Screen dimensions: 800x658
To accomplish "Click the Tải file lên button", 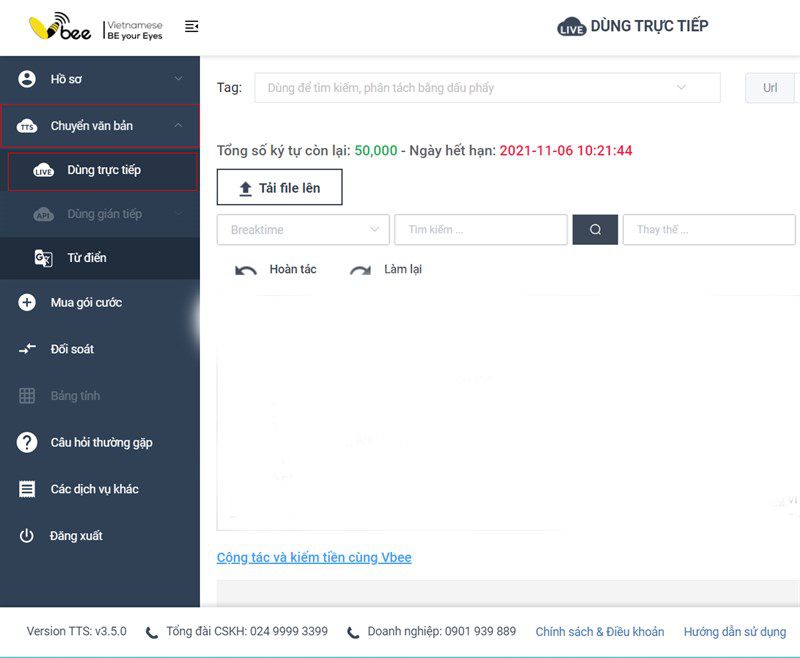I will (x=280, y=187).
